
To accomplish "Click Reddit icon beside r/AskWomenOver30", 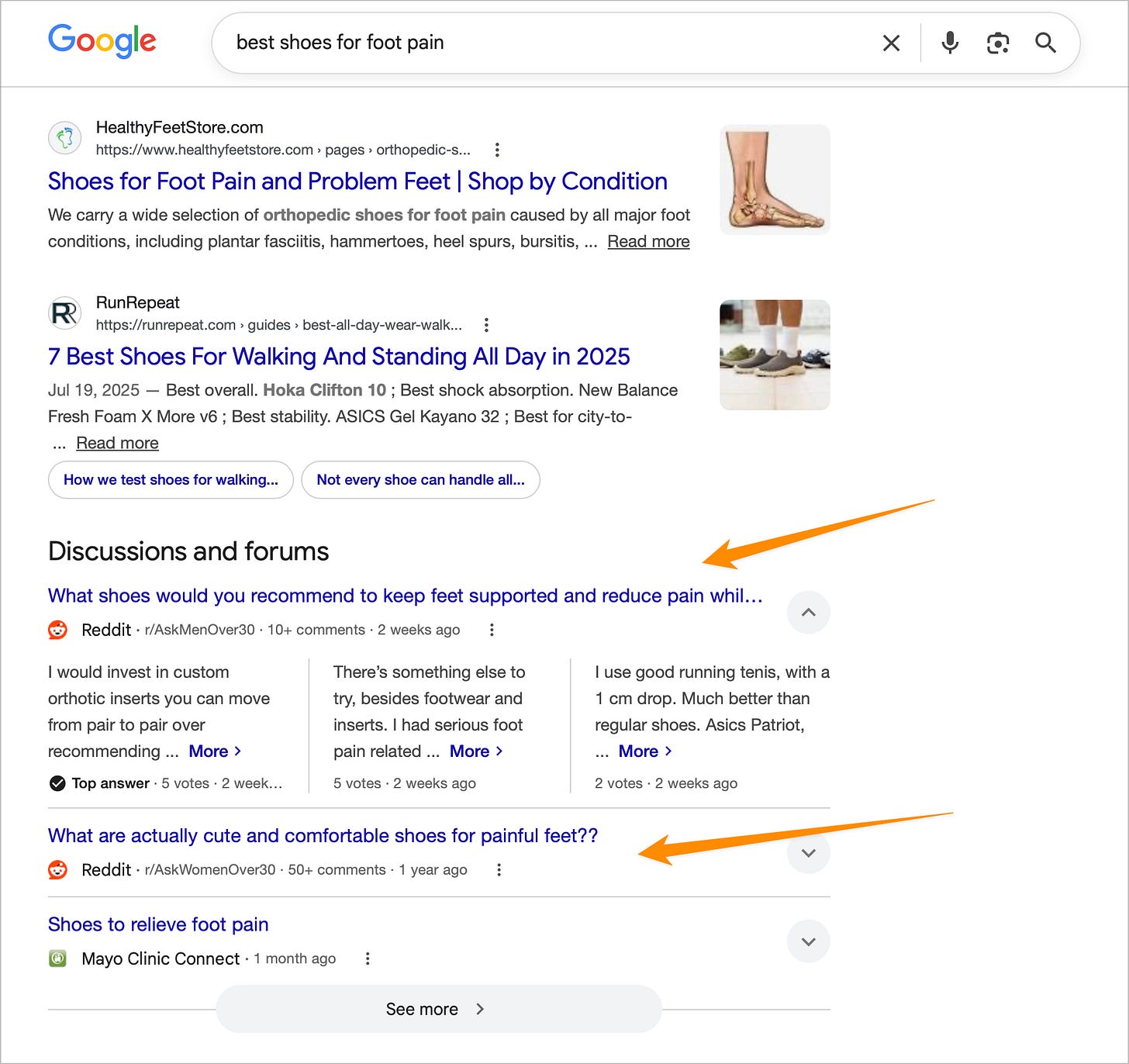I will [58, 870].
